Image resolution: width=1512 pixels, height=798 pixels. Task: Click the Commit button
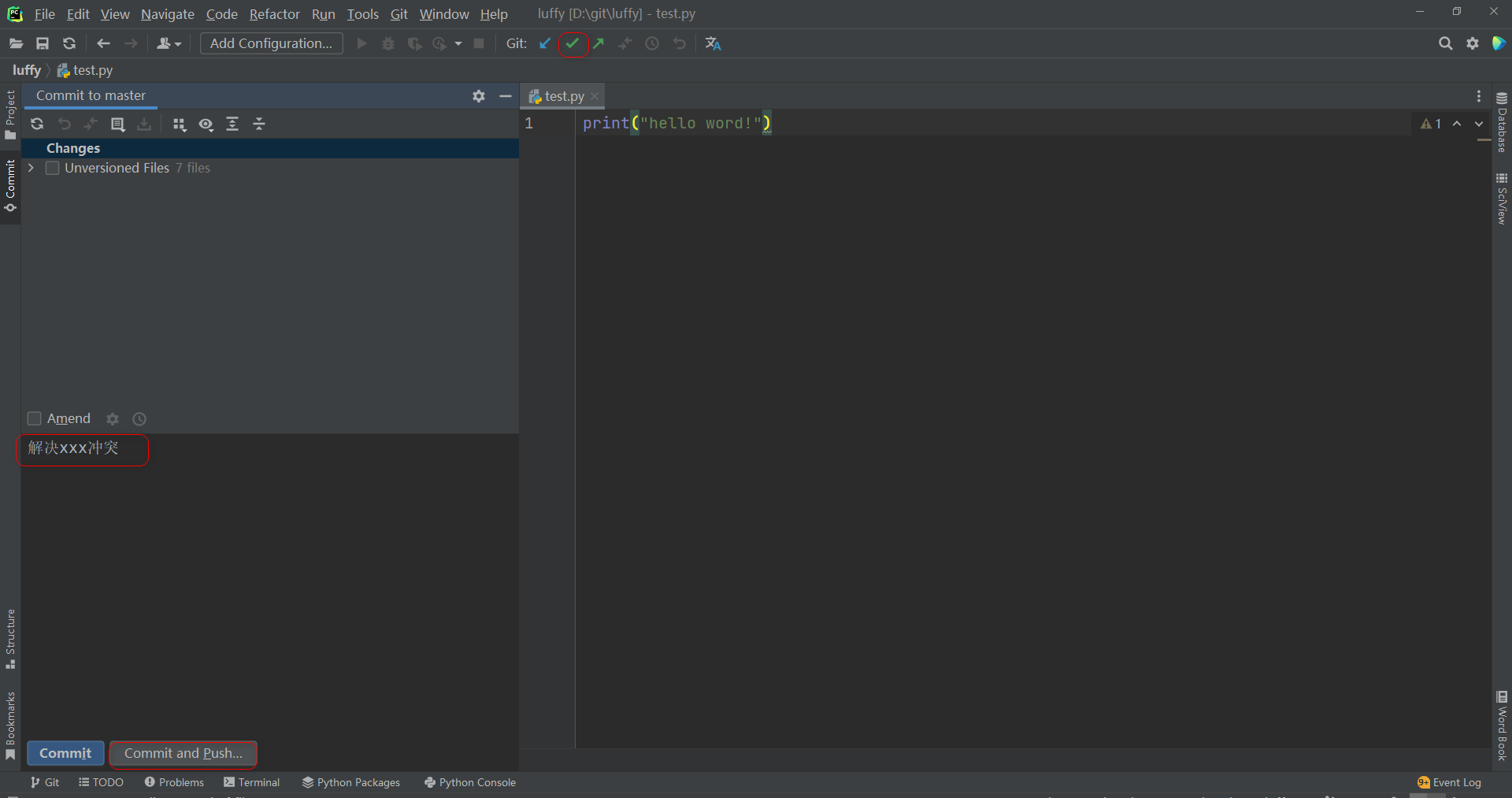(65, 753)
